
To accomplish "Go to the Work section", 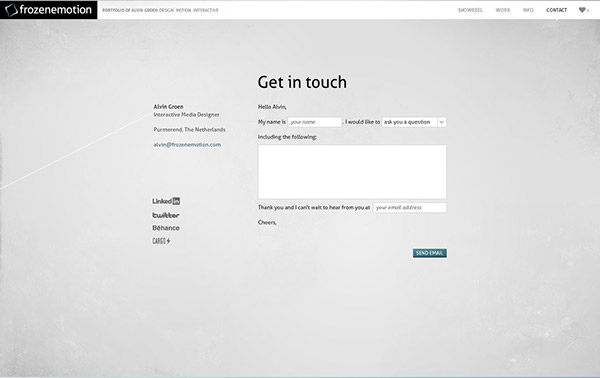I will pos(503,10).
